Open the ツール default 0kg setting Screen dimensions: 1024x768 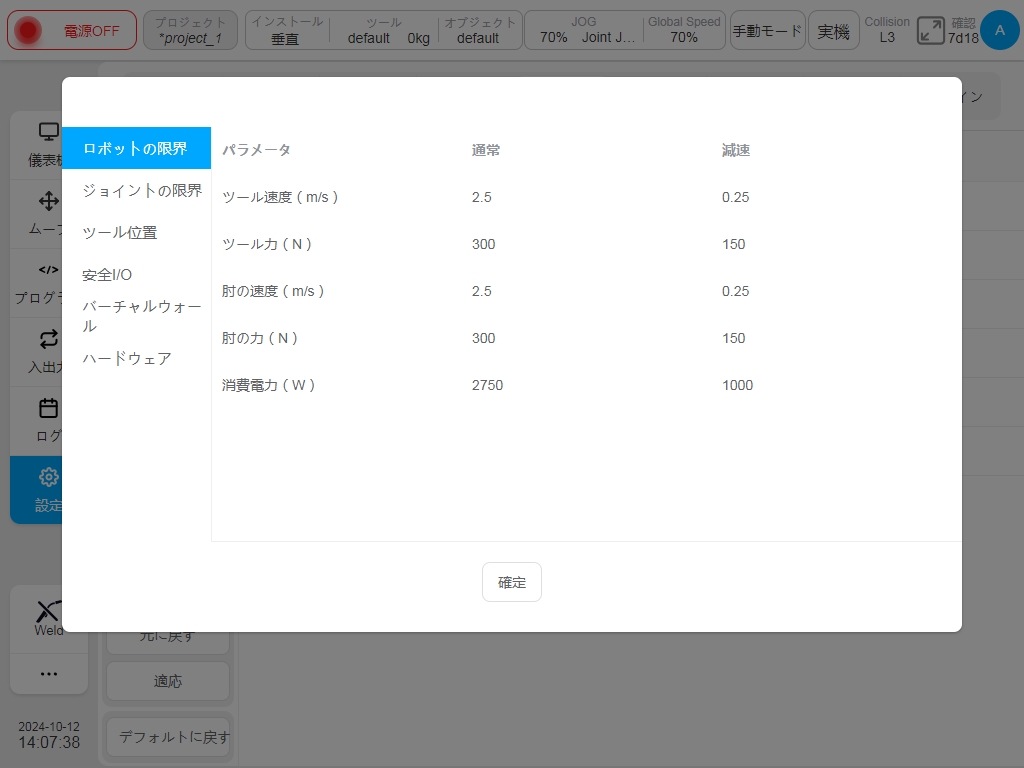pyautogui.click(x=384, y=30)
